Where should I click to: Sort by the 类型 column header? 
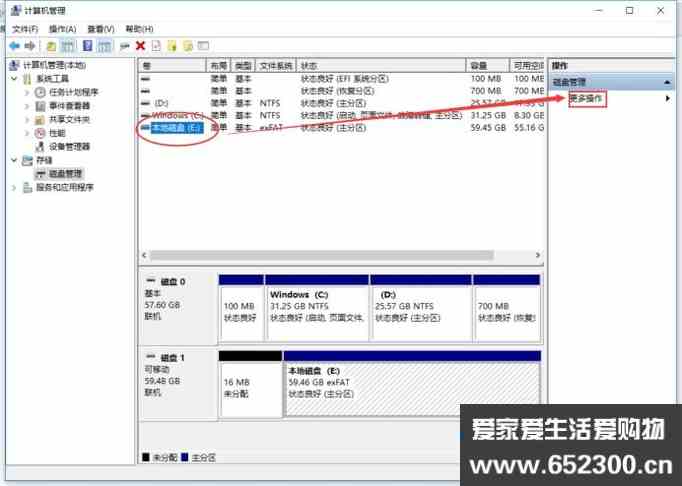(x=243, y=66)
